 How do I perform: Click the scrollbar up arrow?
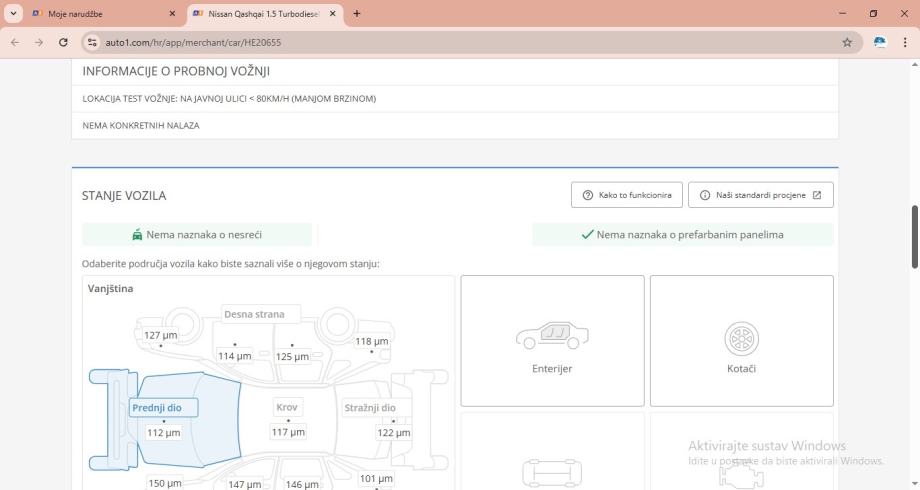pyautogui.click(x=915, y=63)
